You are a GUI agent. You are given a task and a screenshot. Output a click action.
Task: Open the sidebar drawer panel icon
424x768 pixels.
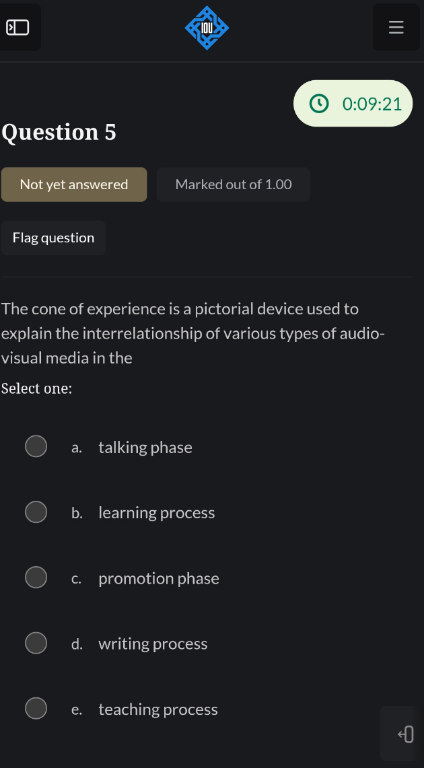[x=18, y=27]
